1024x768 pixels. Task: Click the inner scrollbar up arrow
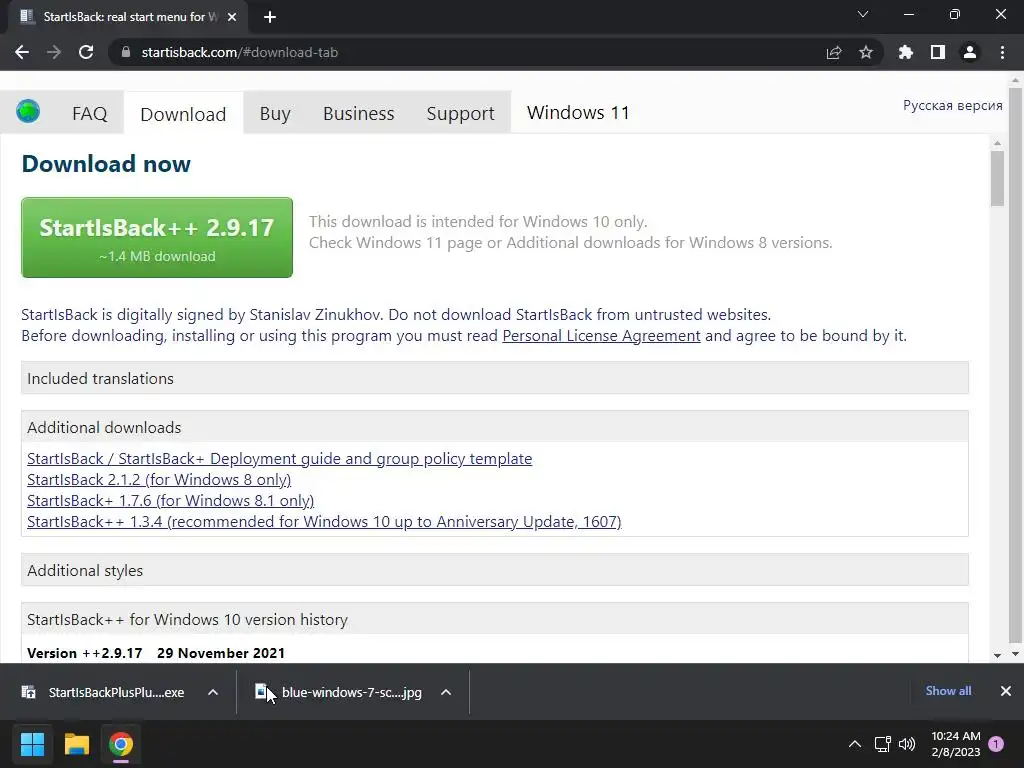click(997, 143)
